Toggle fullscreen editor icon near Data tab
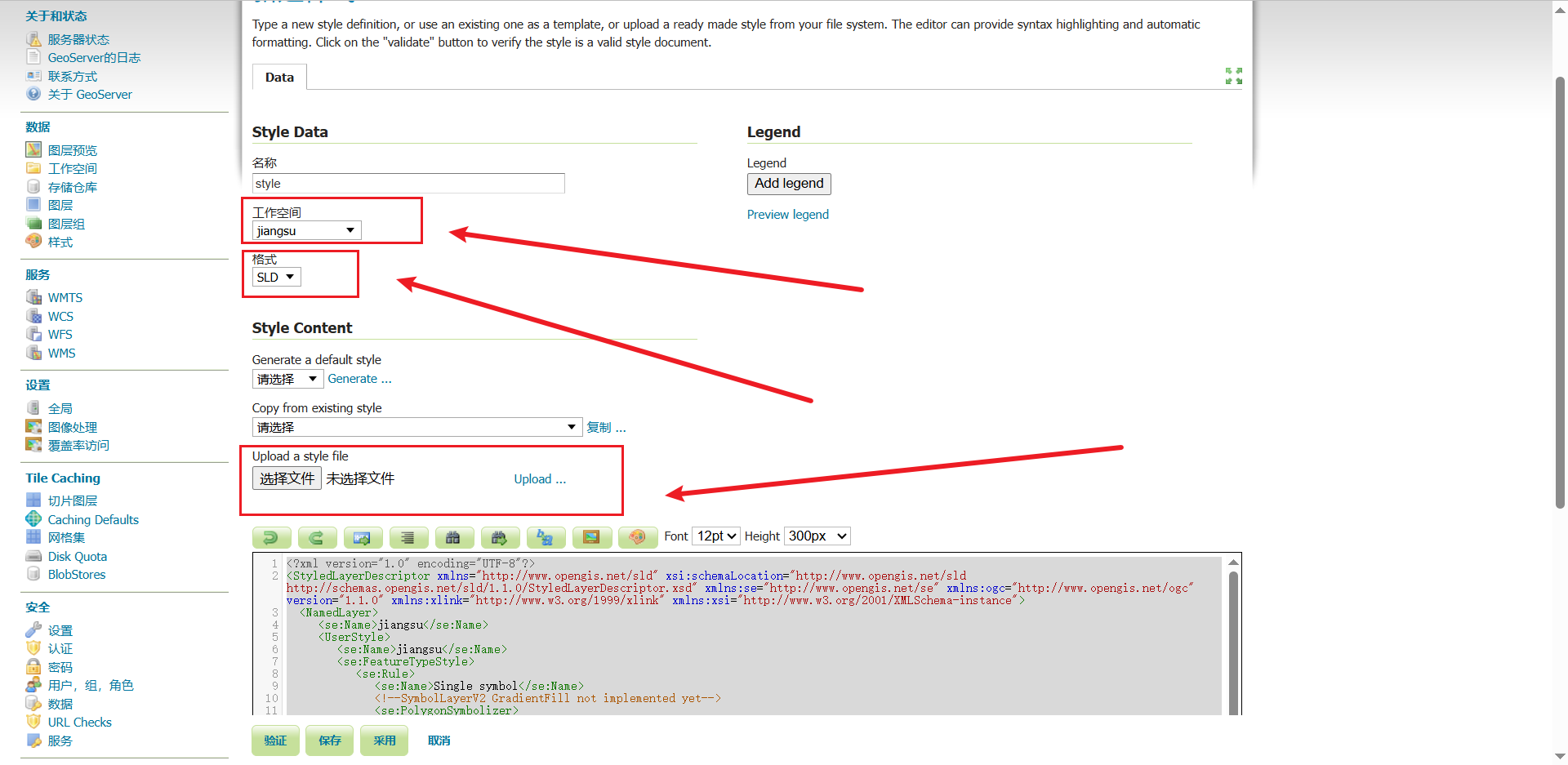The width and height of the screenshot is (1568, 765). click(x=1234, y=76)
